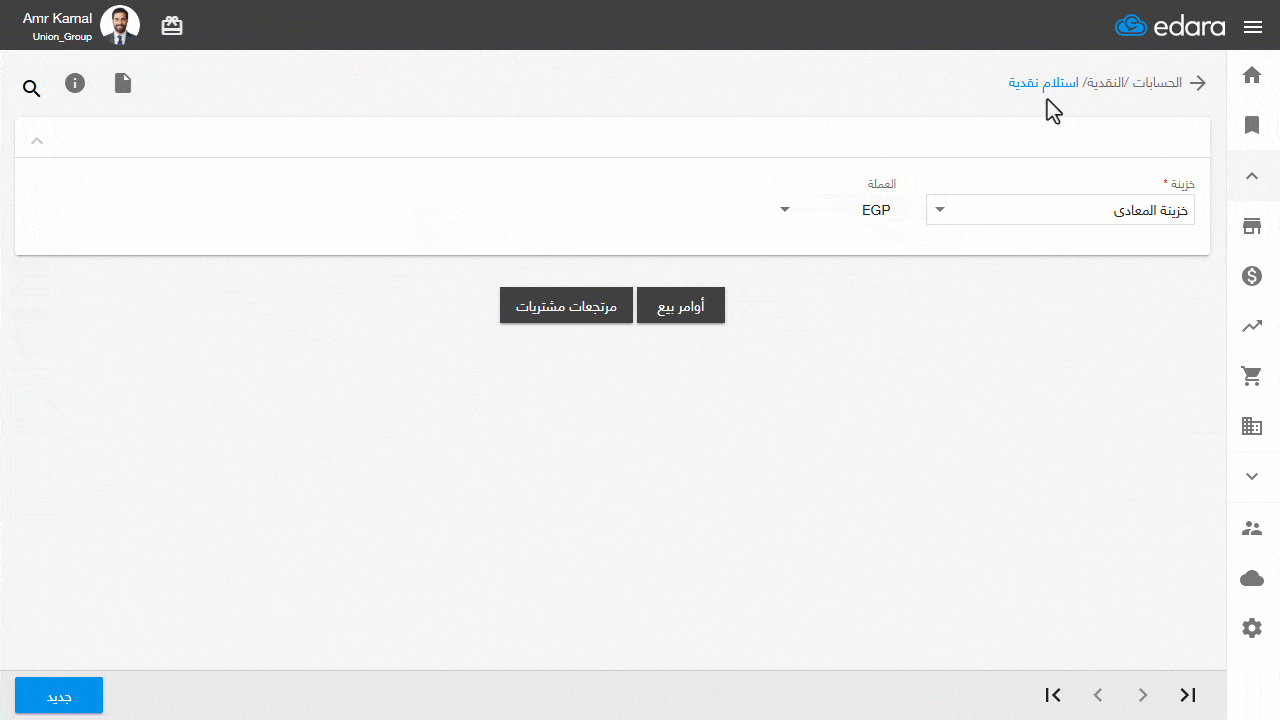Screen dimensions: 1280x720
Task: Collapse sidebar section with up chevron
Action: tap(1252, 176)
